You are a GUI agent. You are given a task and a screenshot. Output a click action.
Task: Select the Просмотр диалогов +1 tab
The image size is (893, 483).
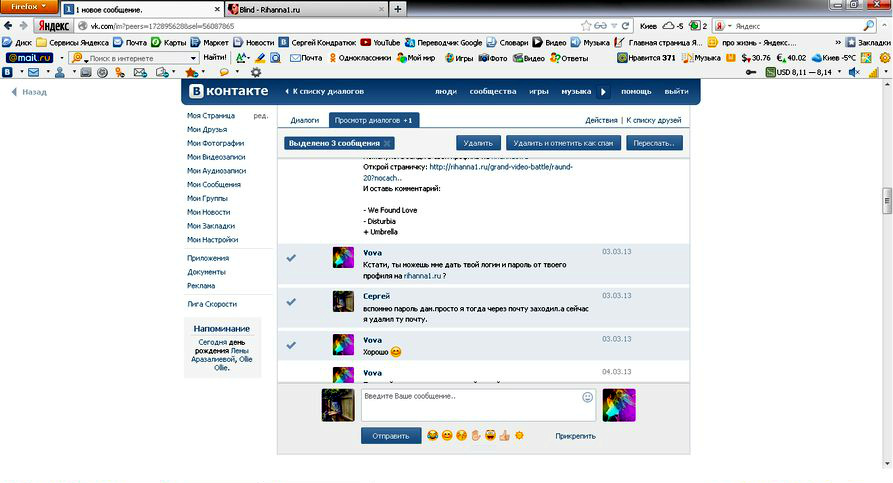pos(374,120)
